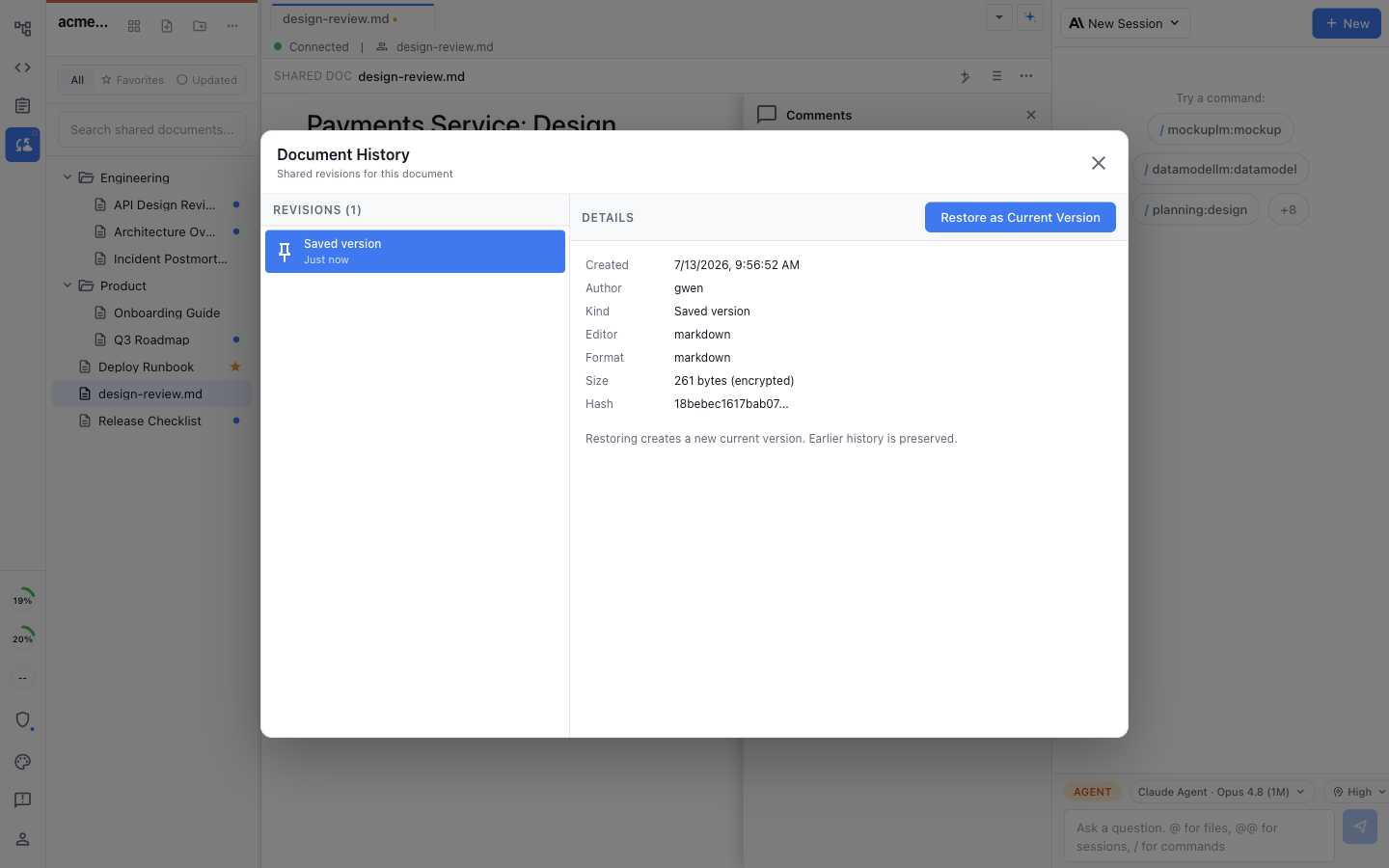This screenshot has width=1389, height=868.
Task: Show the +8 more commands chip
Action: [x=1289, y=209]
